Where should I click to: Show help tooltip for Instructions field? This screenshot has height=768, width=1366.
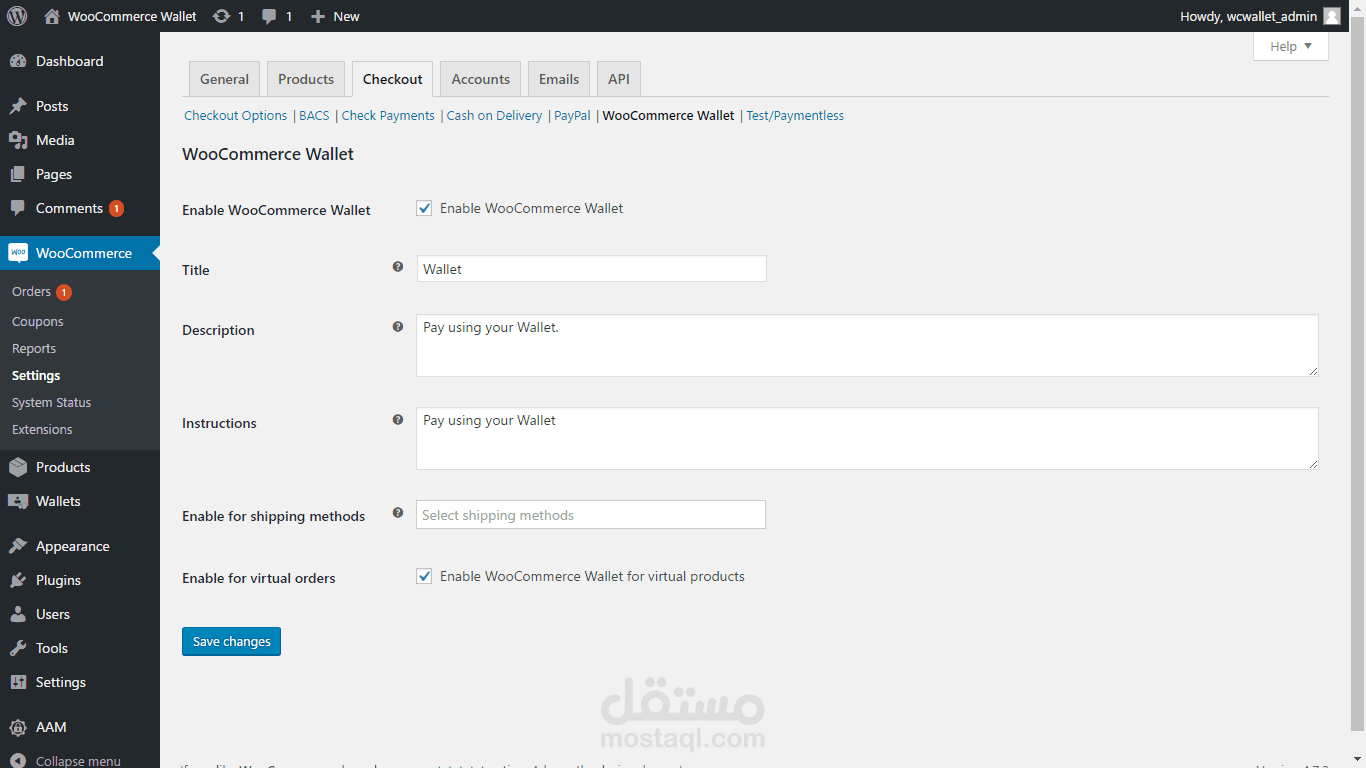pyautogui.click(x=398, y=420)
